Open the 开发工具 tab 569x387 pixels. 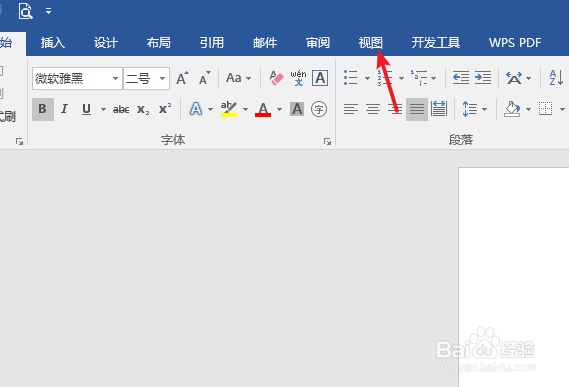pyautogui.click(x=435, y=43)
